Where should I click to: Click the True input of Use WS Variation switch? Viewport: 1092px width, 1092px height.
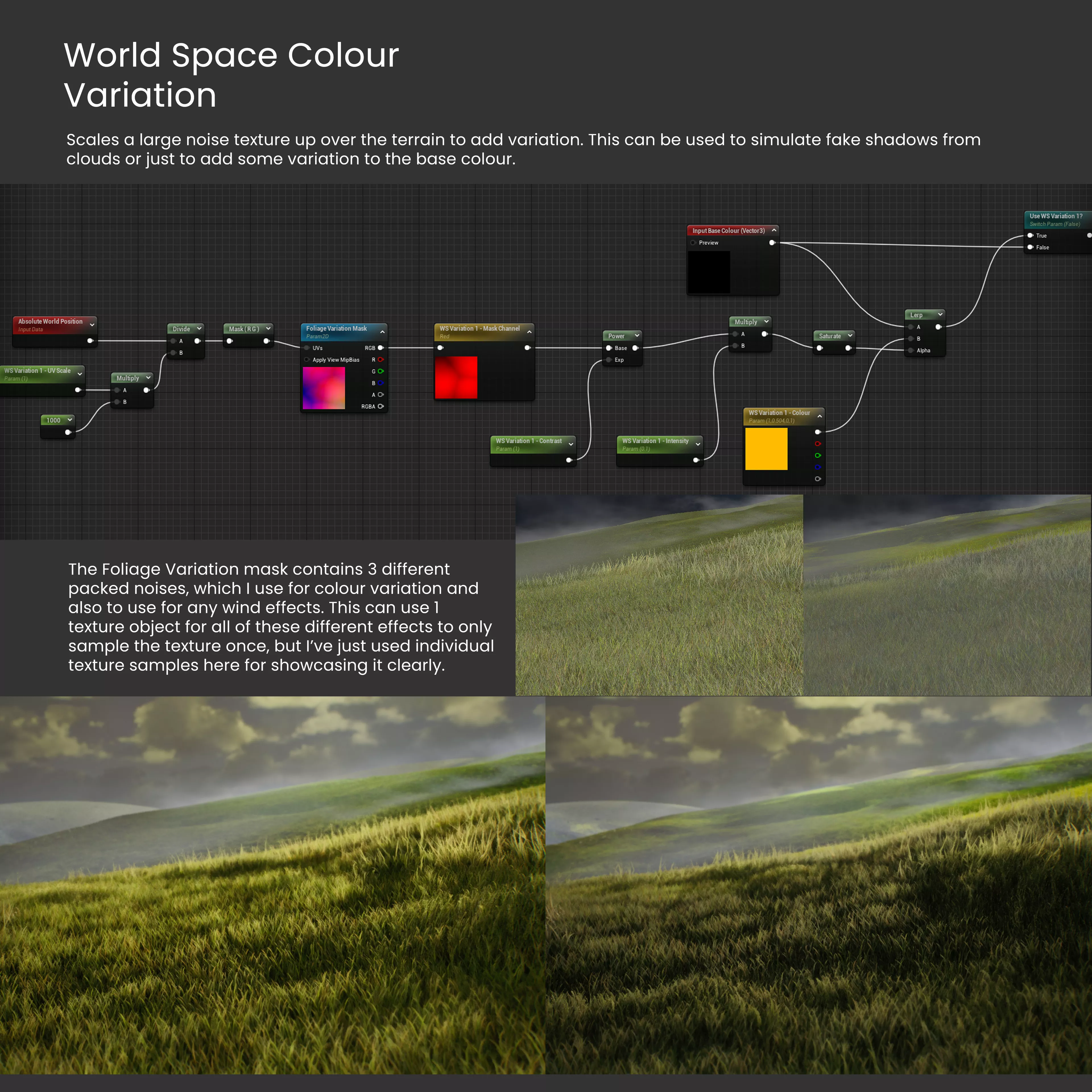pos(1030,236)
